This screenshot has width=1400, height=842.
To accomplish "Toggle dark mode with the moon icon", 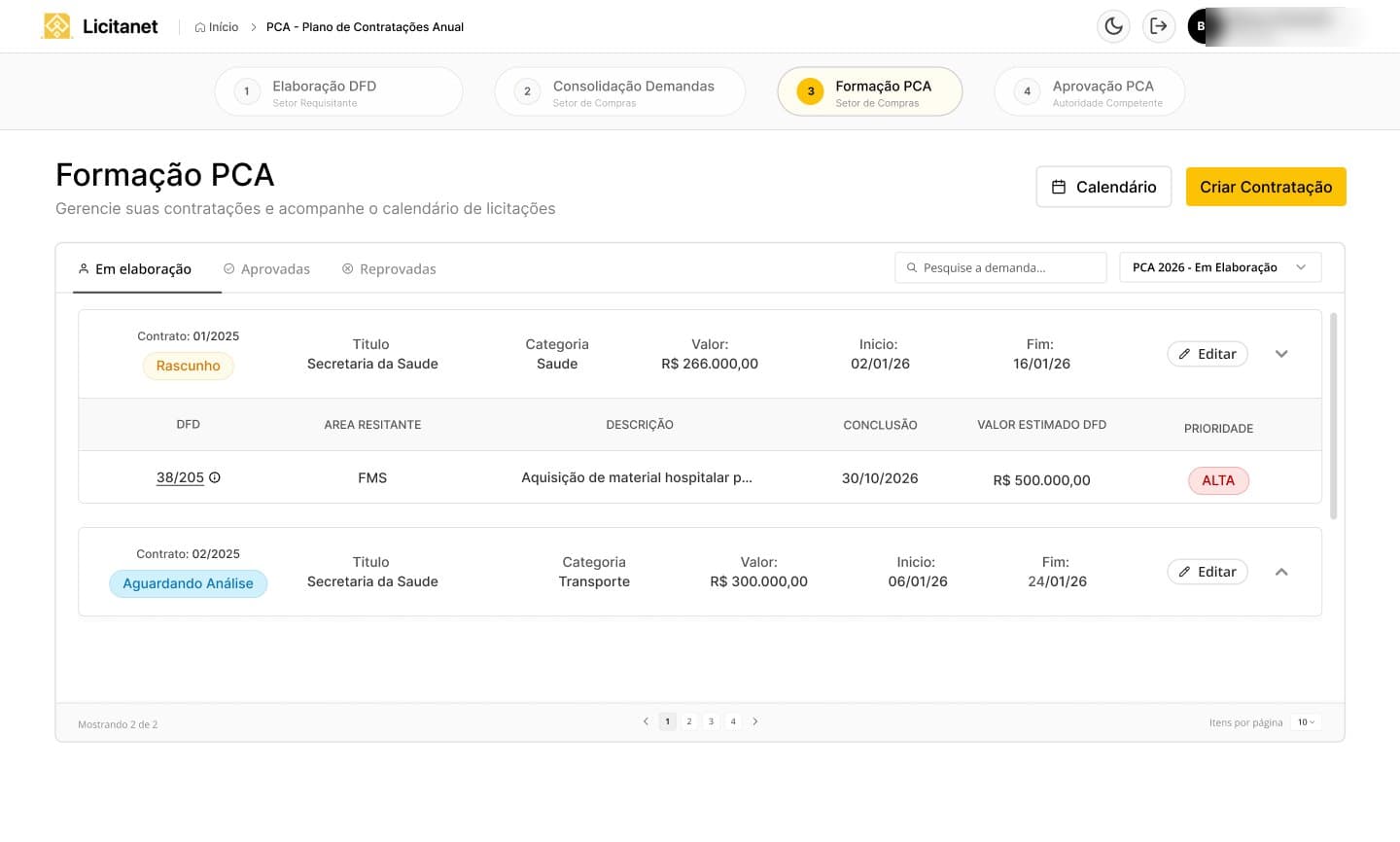I will tap(1114, 26).
